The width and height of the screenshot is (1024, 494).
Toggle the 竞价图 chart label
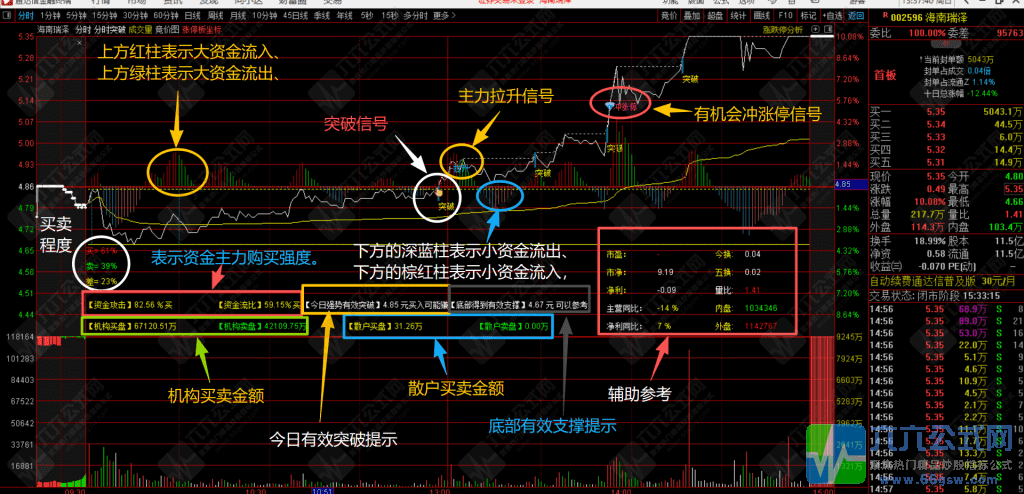[x=167, y=29]
